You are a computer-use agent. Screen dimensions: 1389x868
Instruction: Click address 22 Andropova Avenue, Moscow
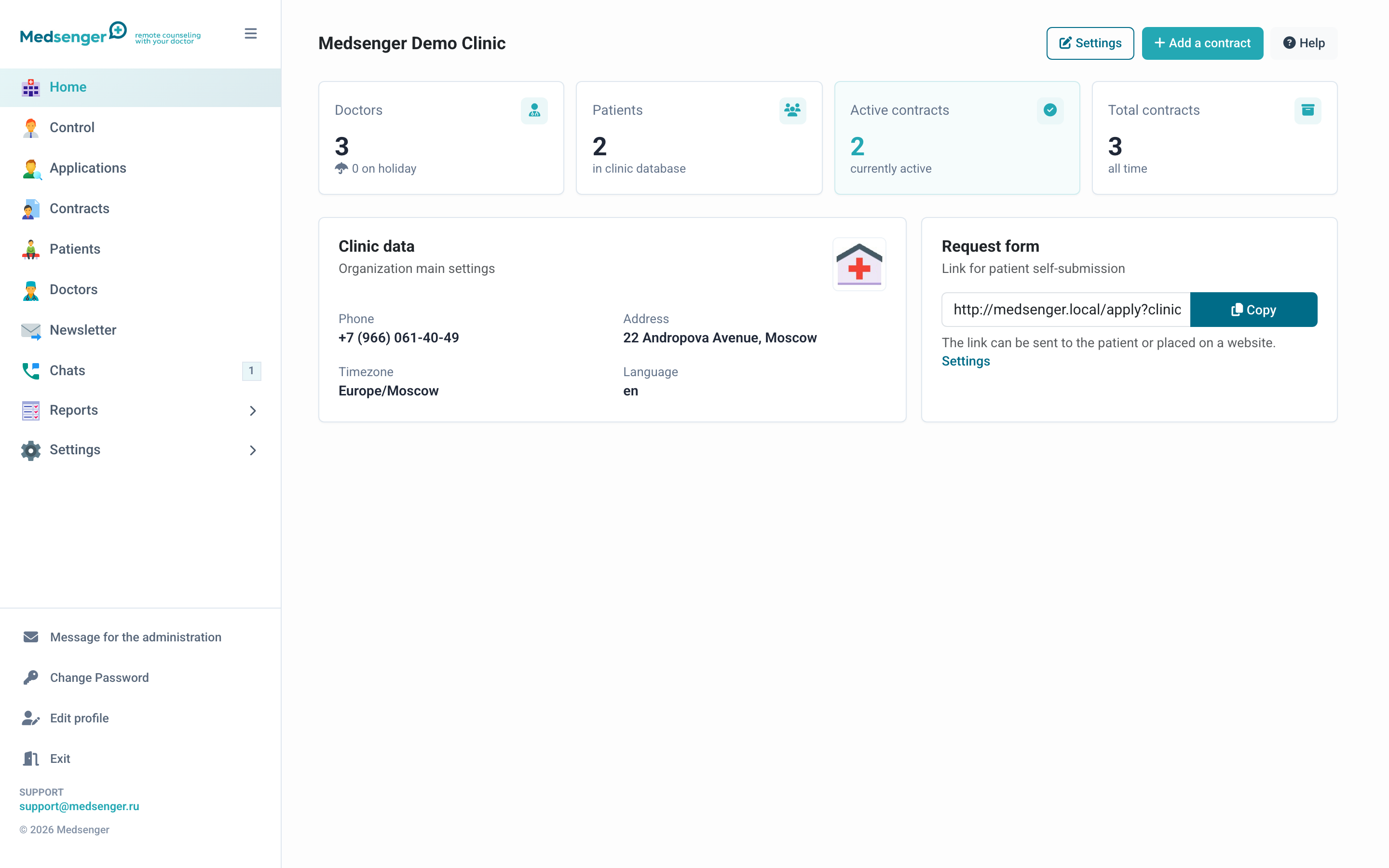click(720, 338)
